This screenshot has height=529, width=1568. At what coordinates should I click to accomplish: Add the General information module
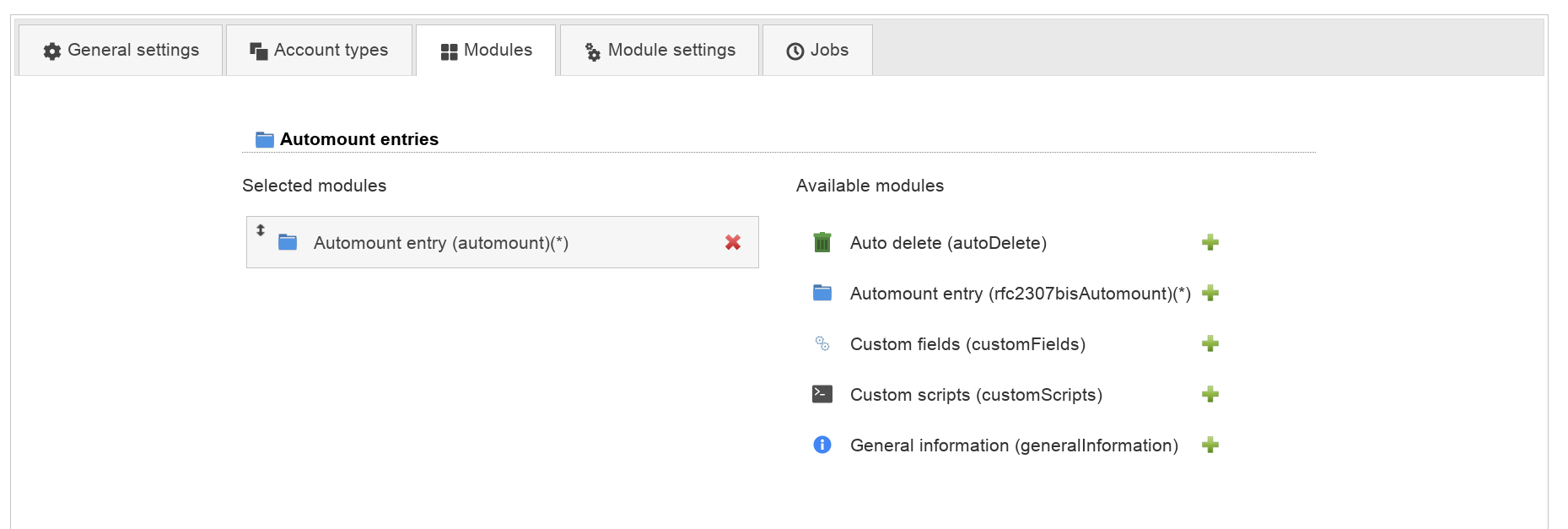pos(1210,445)
